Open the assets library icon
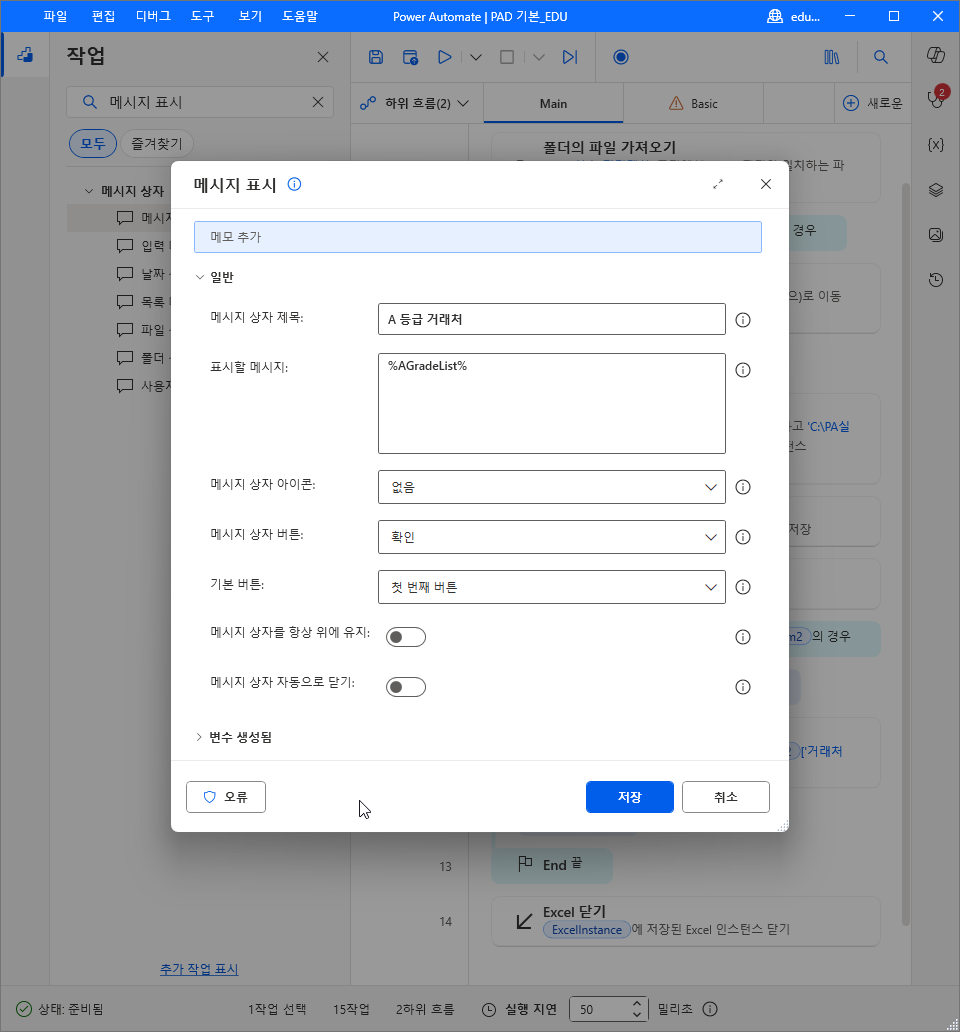The height and width of the screenshot is (1032, 960). (832, 57)
